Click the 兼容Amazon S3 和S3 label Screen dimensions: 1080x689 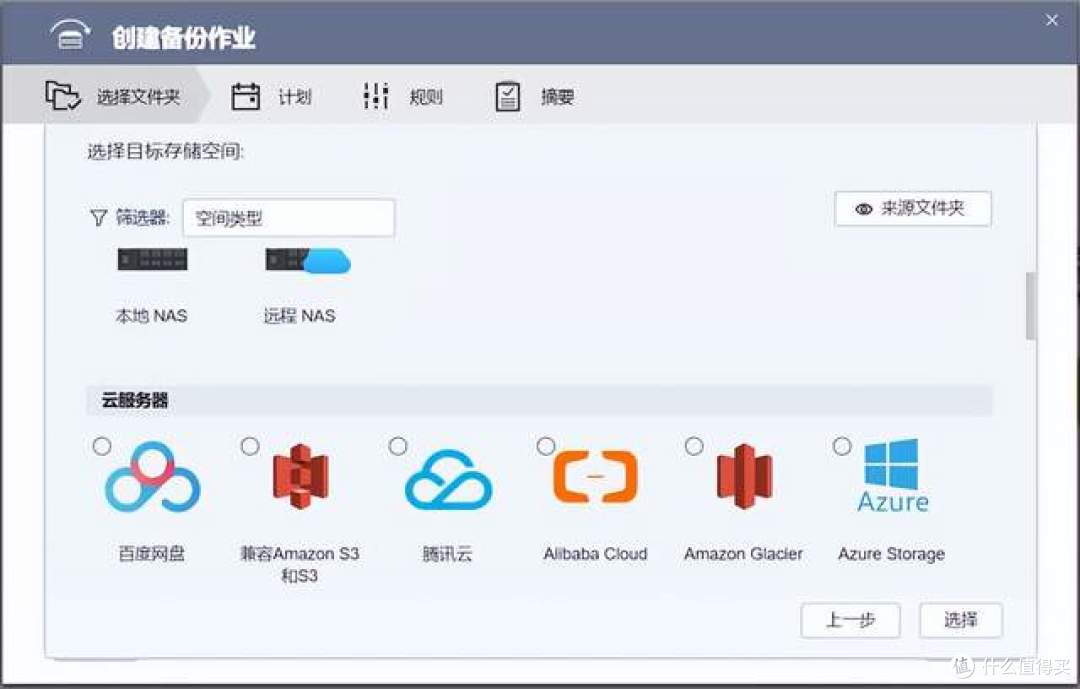pyautogui.click(x=300, y=564)
